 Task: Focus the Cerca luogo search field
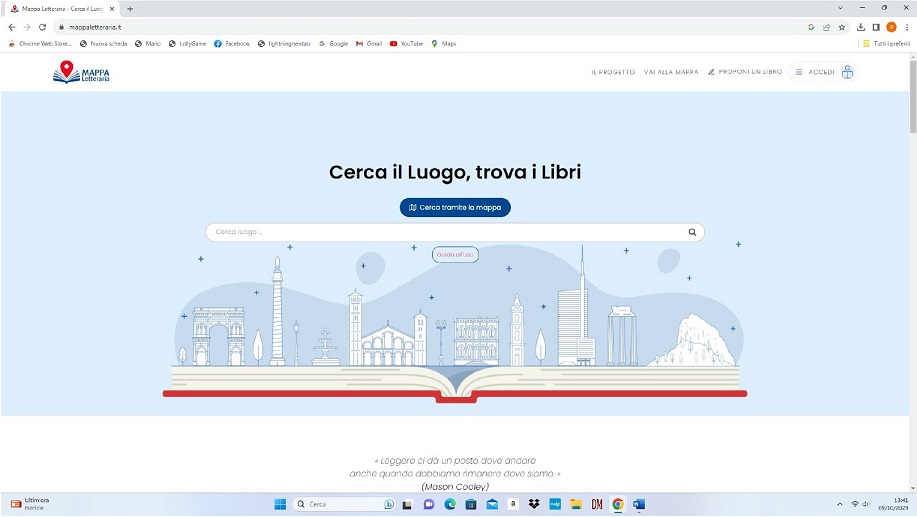pyautogui.click(x=447, y=232)
